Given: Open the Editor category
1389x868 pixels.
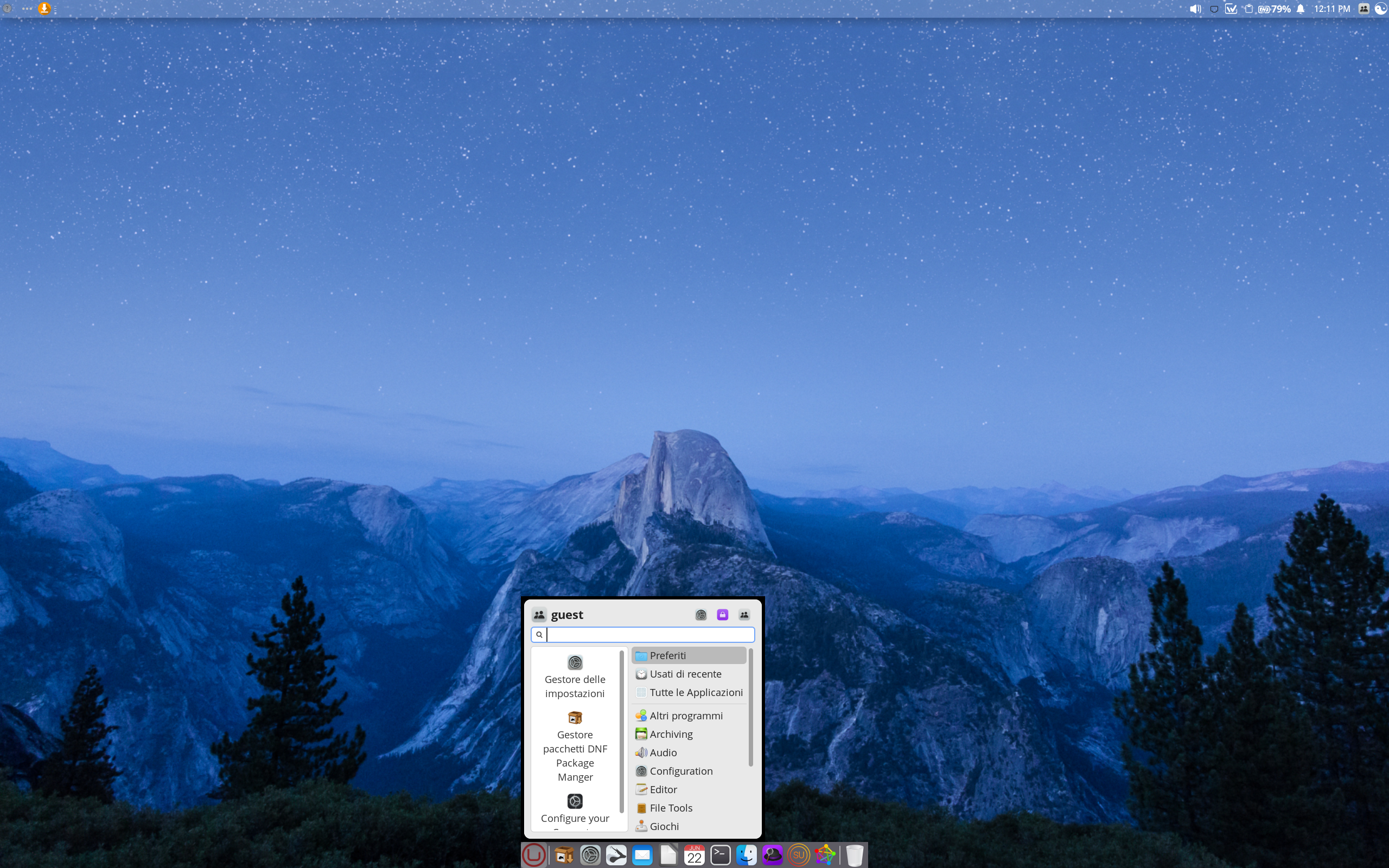Looking at the screenshot, I should point(689,789).
